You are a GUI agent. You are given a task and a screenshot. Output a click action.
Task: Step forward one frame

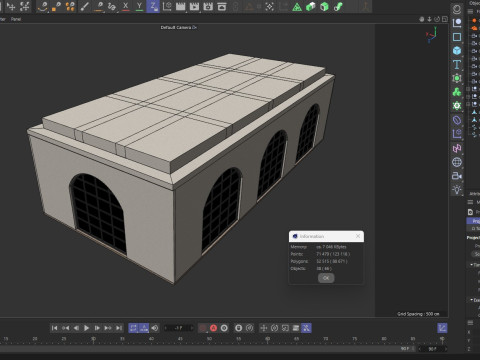[97, 328]
